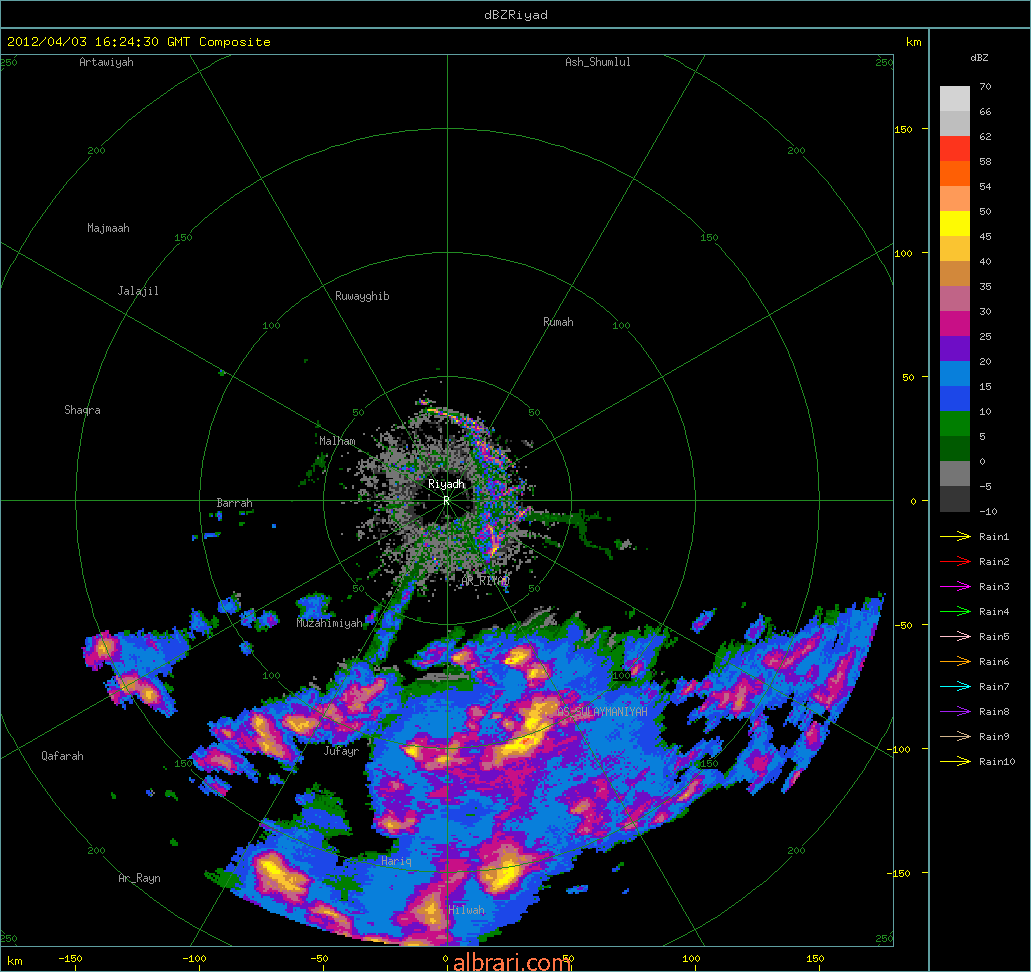Image resolution: width=1031 pixels, height=972 pixels.
Task: Click the Shaqra label
Action: click(x=82, y=410)
